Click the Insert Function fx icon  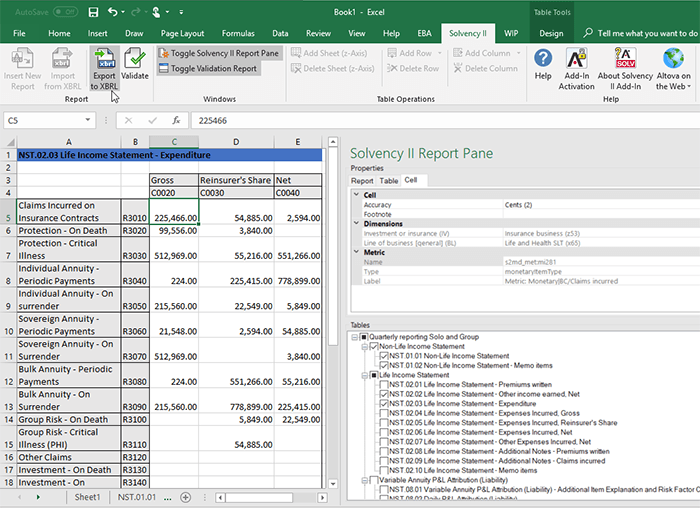(176, 120)
